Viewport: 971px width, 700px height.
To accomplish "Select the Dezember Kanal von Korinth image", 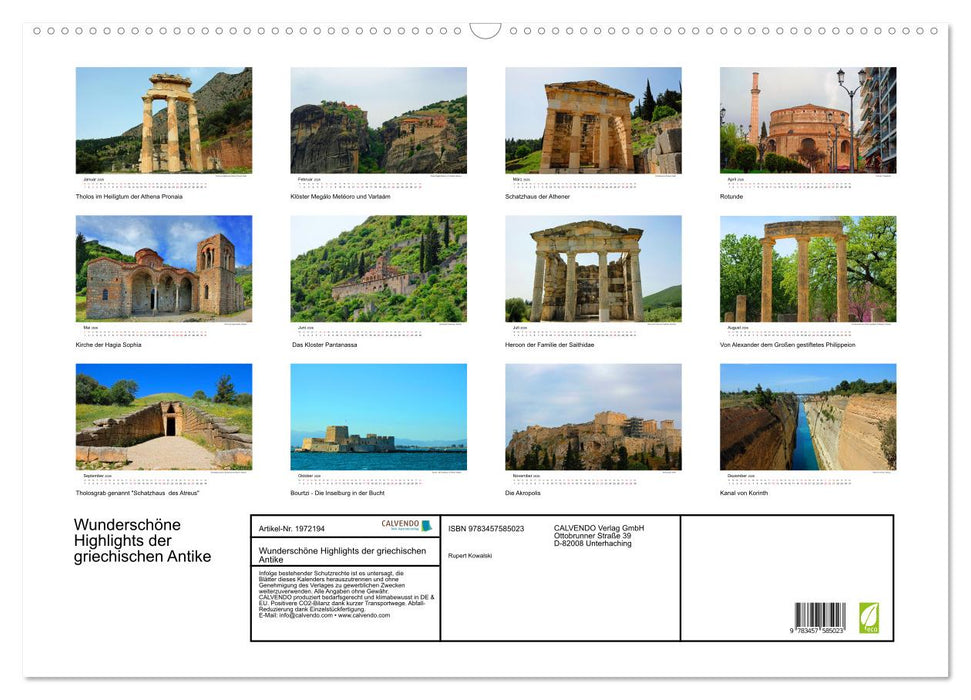I will (808, 417).
